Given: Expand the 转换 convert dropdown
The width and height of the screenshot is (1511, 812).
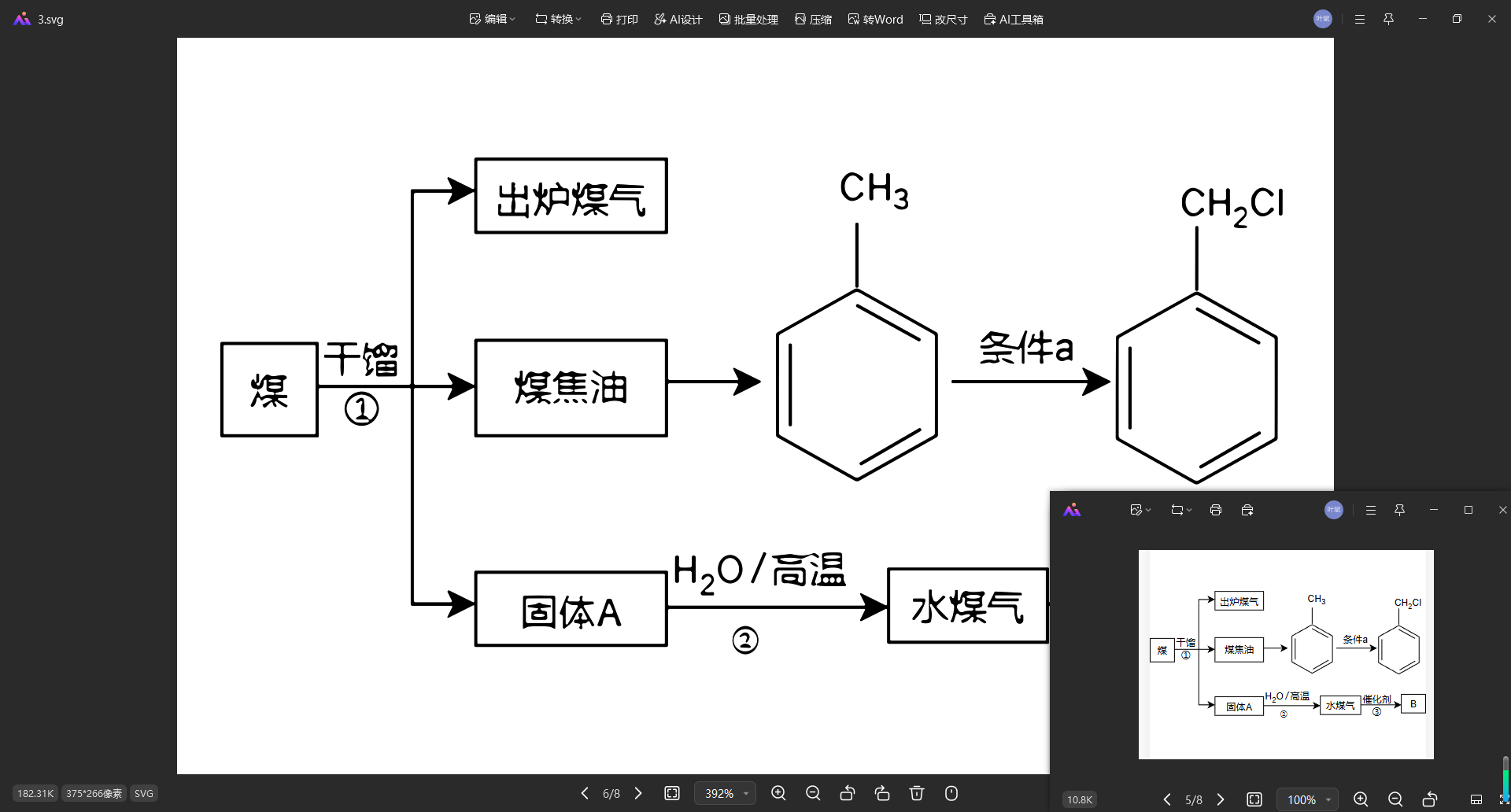Looking at the screenshot, I should (557, 19).
